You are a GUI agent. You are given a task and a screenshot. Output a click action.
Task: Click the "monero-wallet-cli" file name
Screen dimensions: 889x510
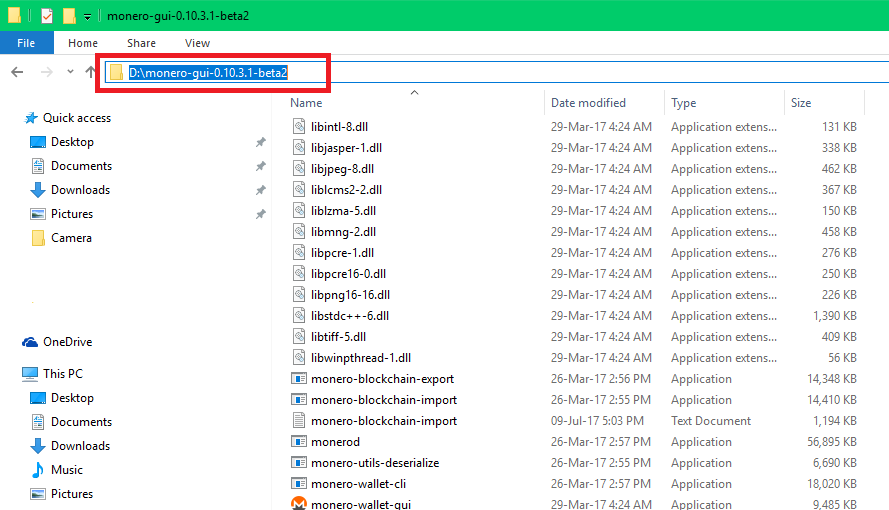(x=358, y=483)
